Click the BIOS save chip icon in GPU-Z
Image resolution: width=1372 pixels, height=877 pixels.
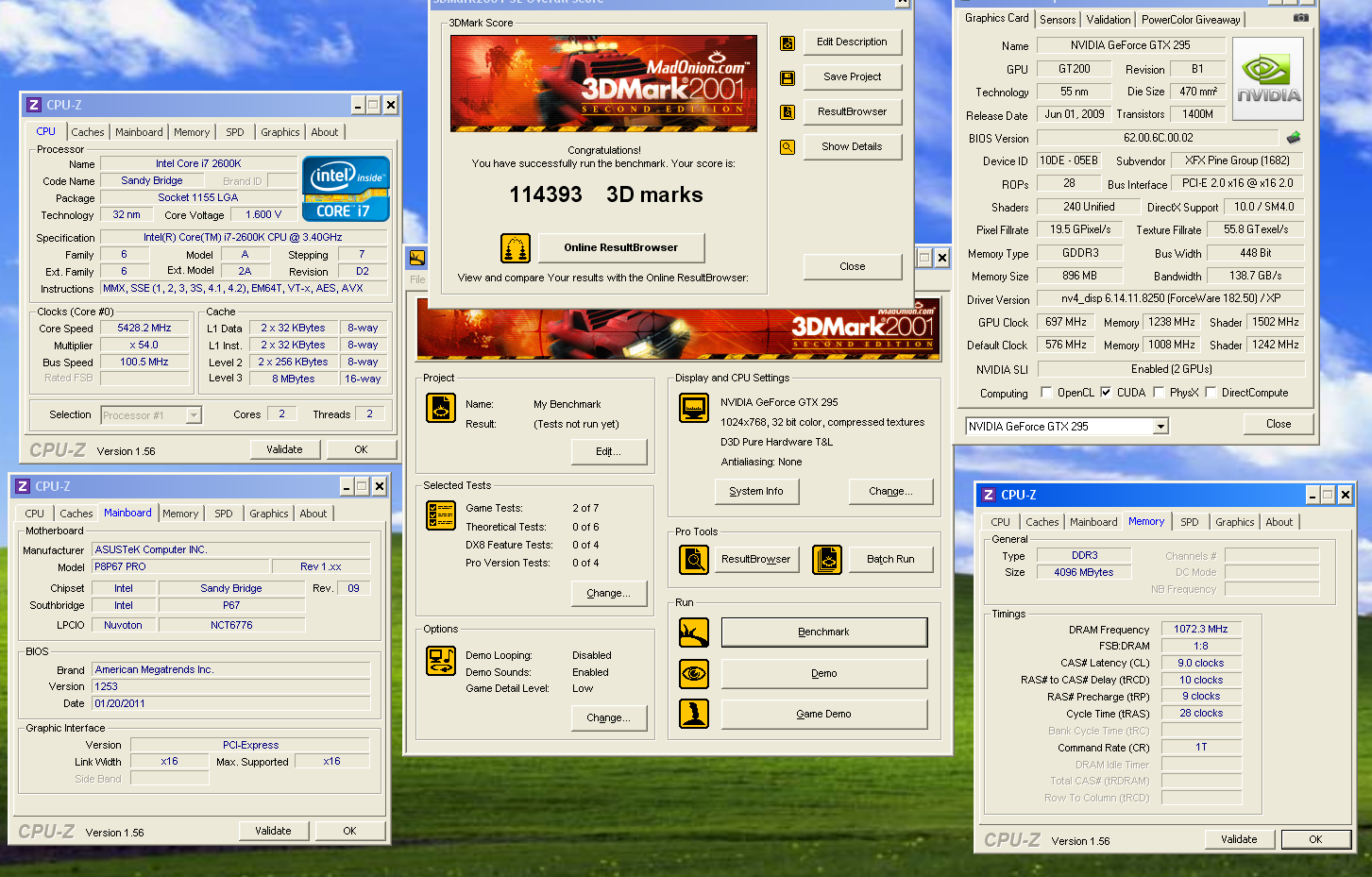tap(1294, 138)
